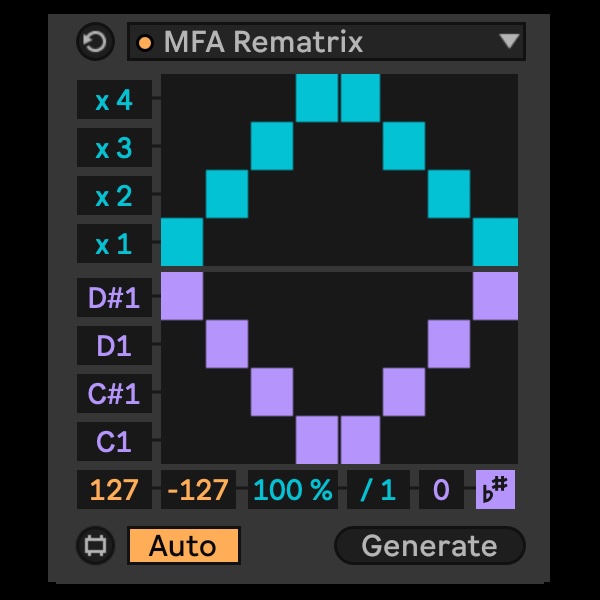Click the x 1 multiplier label
The image size is (600, 600).
click(x=114, y=243)
